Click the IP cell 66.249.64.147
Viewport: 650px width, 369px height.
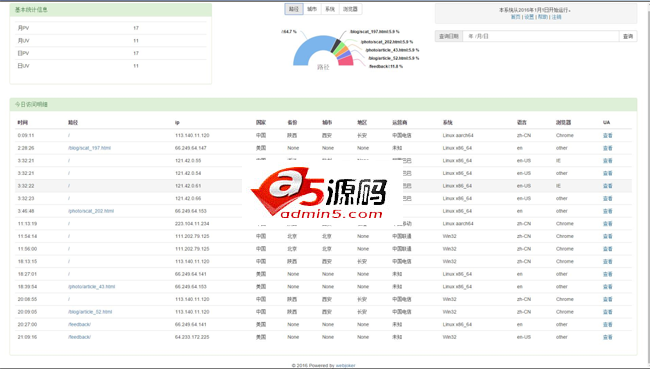(191, 148)
